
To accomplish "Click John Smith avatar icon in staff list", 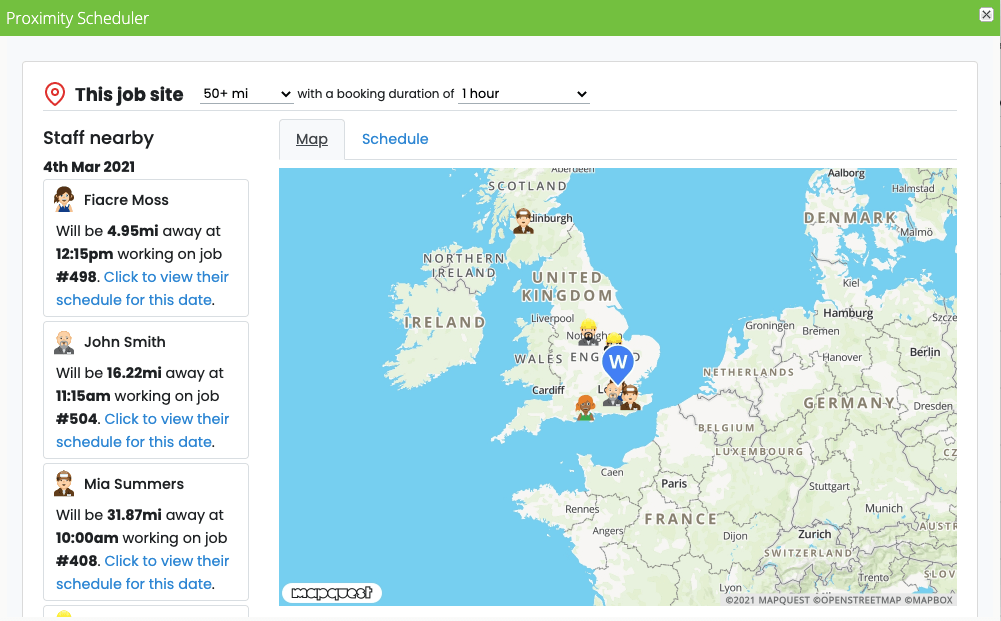I will (64, 342).
